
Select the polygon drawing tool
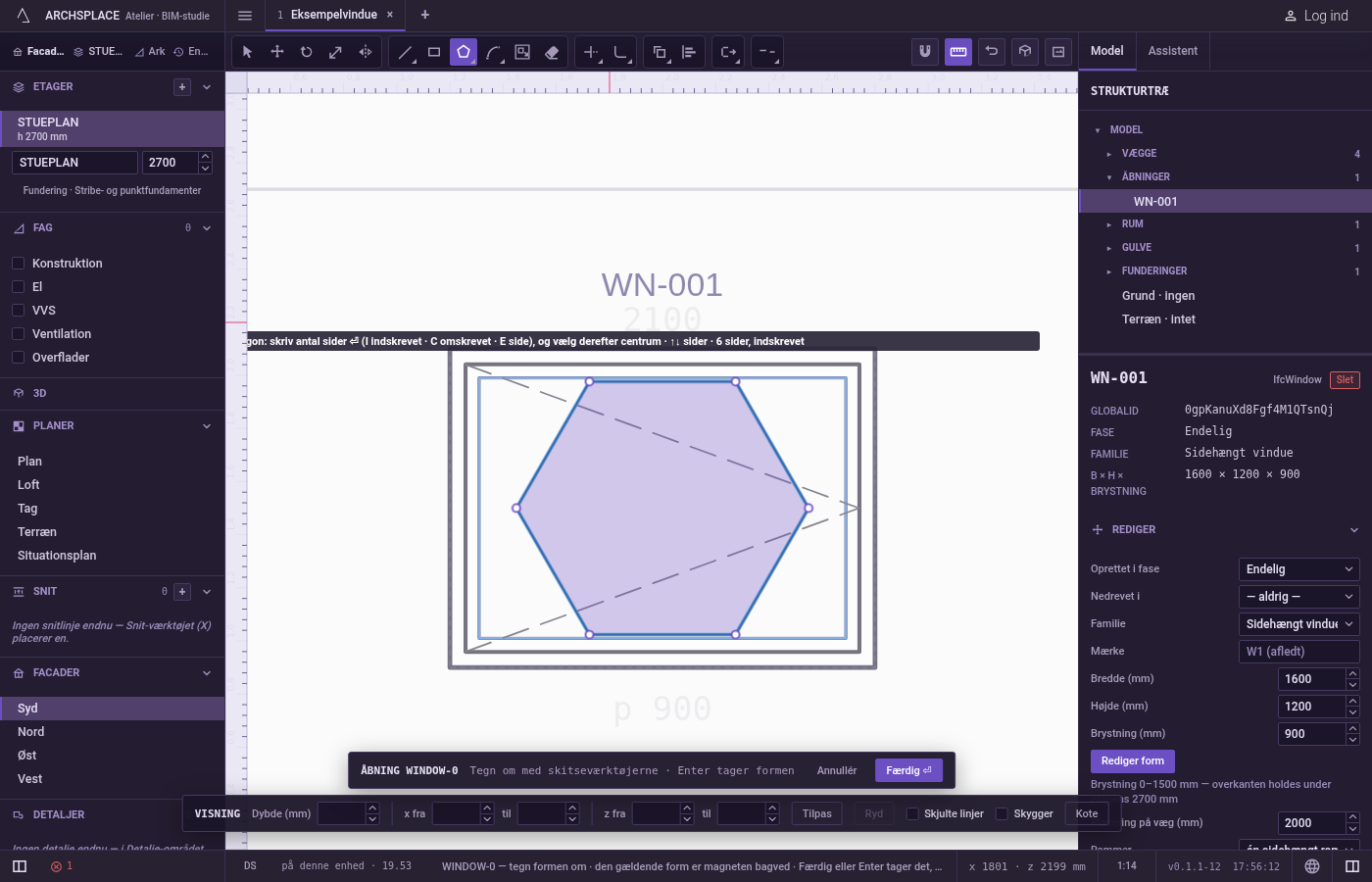[464, 52]
